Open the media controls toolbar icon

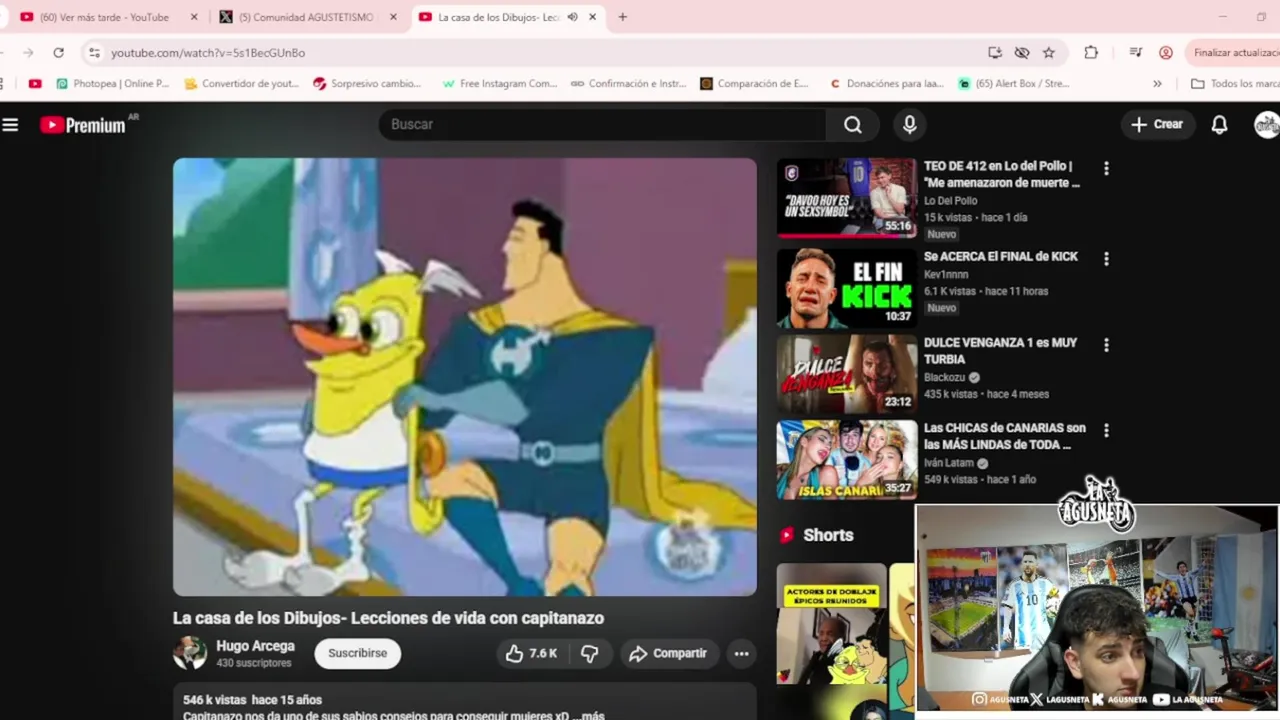[1135, 52]
